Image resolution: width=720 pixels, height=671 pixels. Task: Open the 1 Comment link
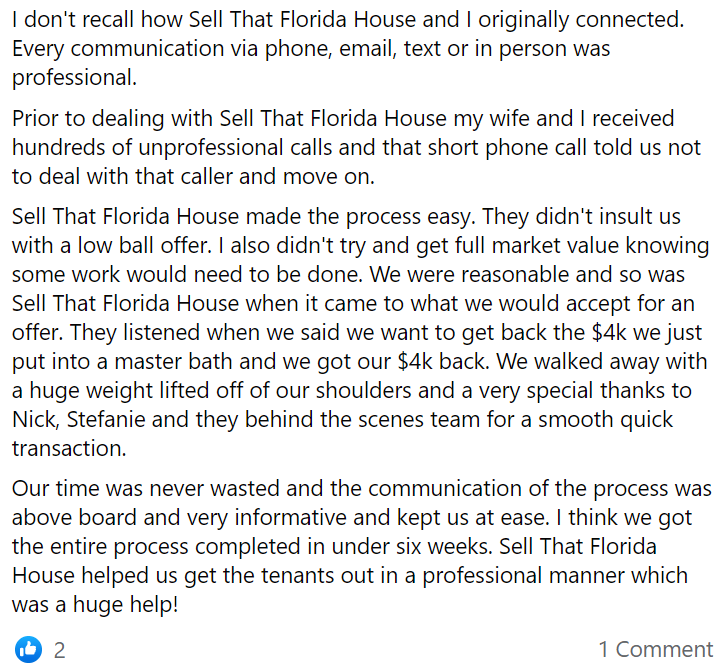(x=656, y=649)
